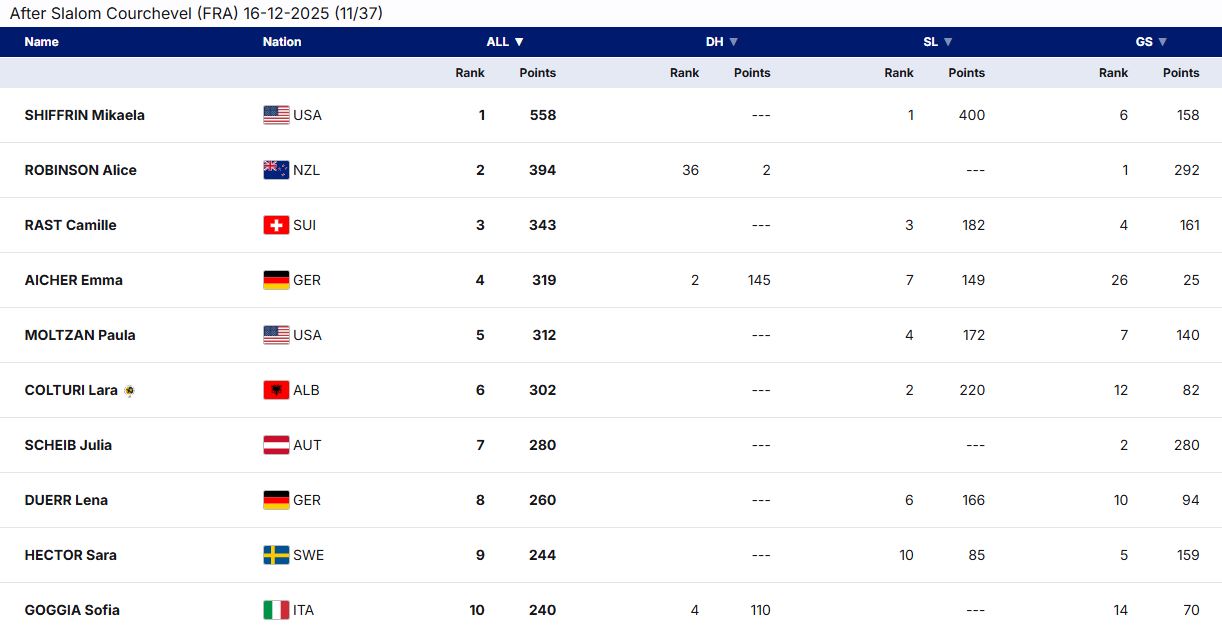The width and height of the screenshot is (1222, 635).
Task: Click the Austria flag icon
Action: pos(276,445)
